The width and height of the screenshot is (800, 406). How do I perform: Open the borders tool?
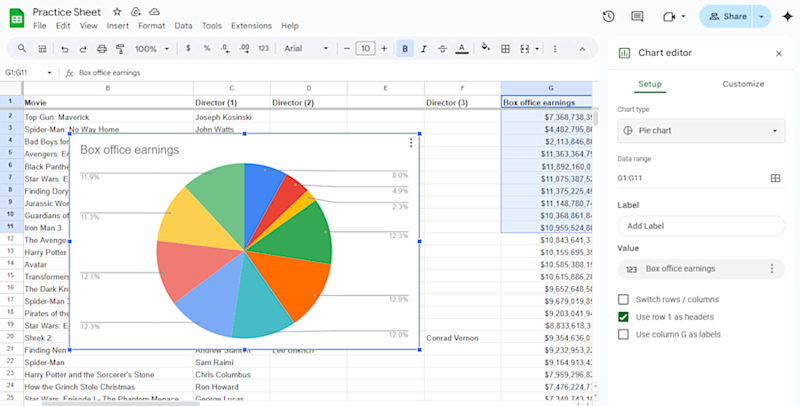coord(505,49)
